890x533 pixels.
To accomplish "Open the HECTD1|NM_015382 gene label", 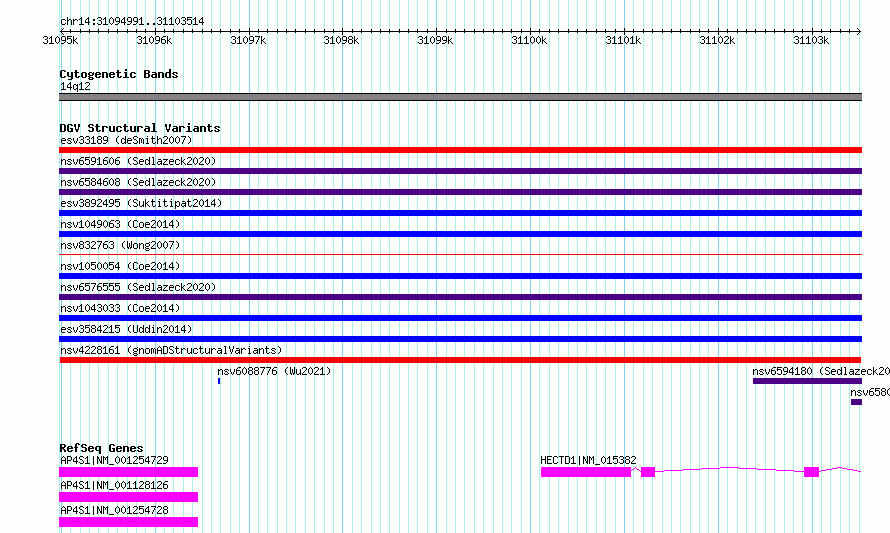I will pos(588,460).
